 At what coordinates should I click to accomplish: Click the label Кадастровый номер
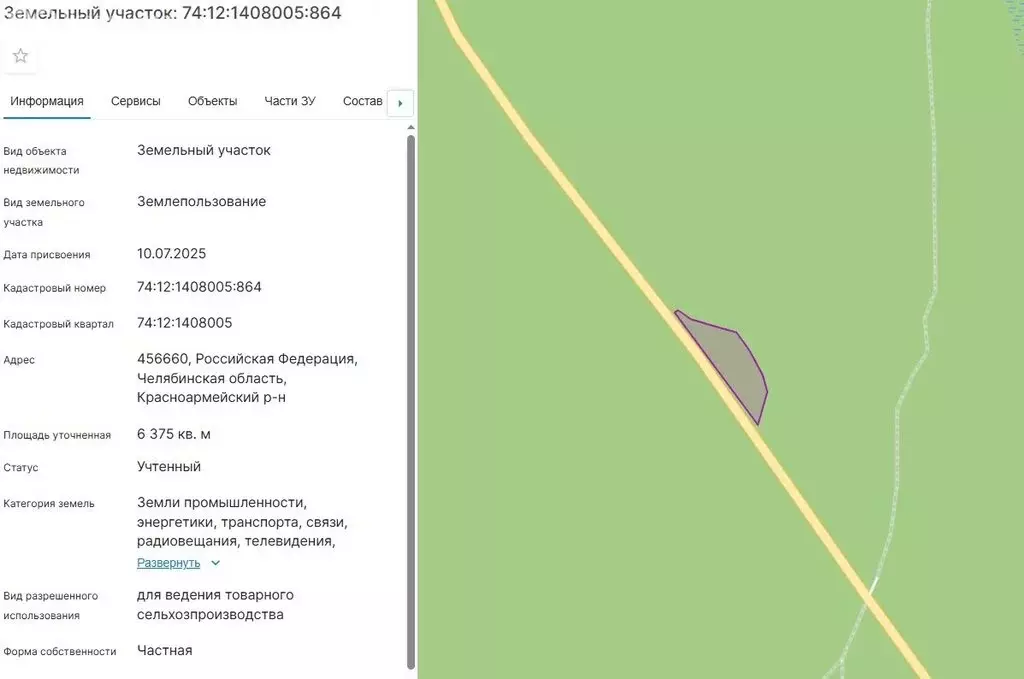(54, 288)
